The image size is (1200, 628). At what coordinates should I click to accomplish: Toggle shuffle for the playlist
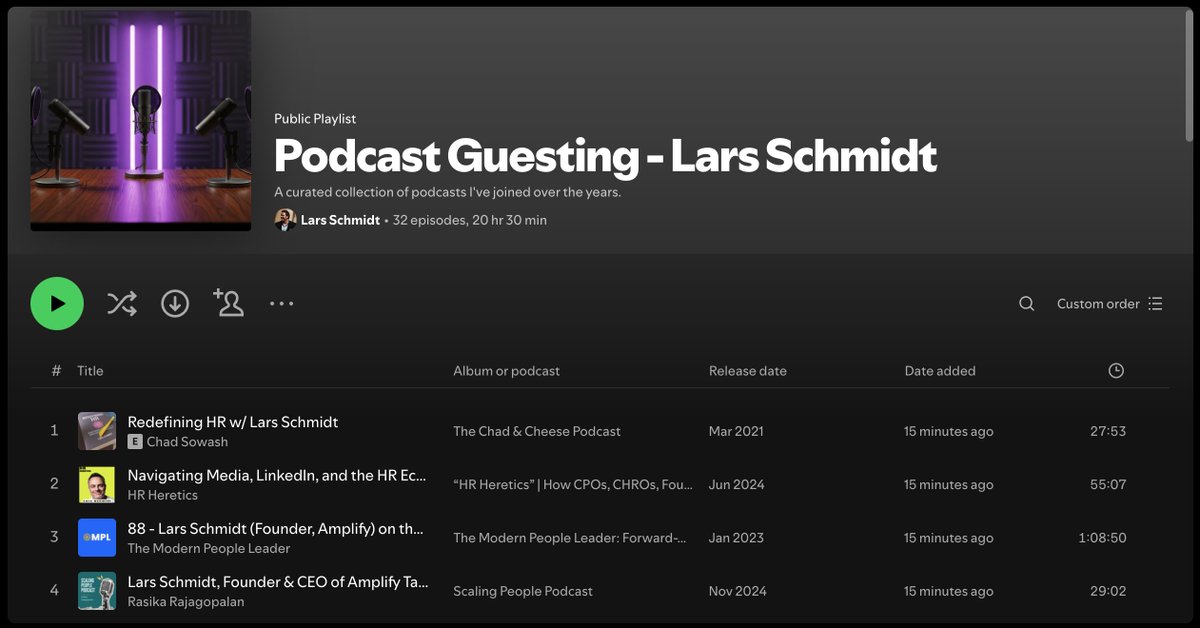[x=122, y=303]
